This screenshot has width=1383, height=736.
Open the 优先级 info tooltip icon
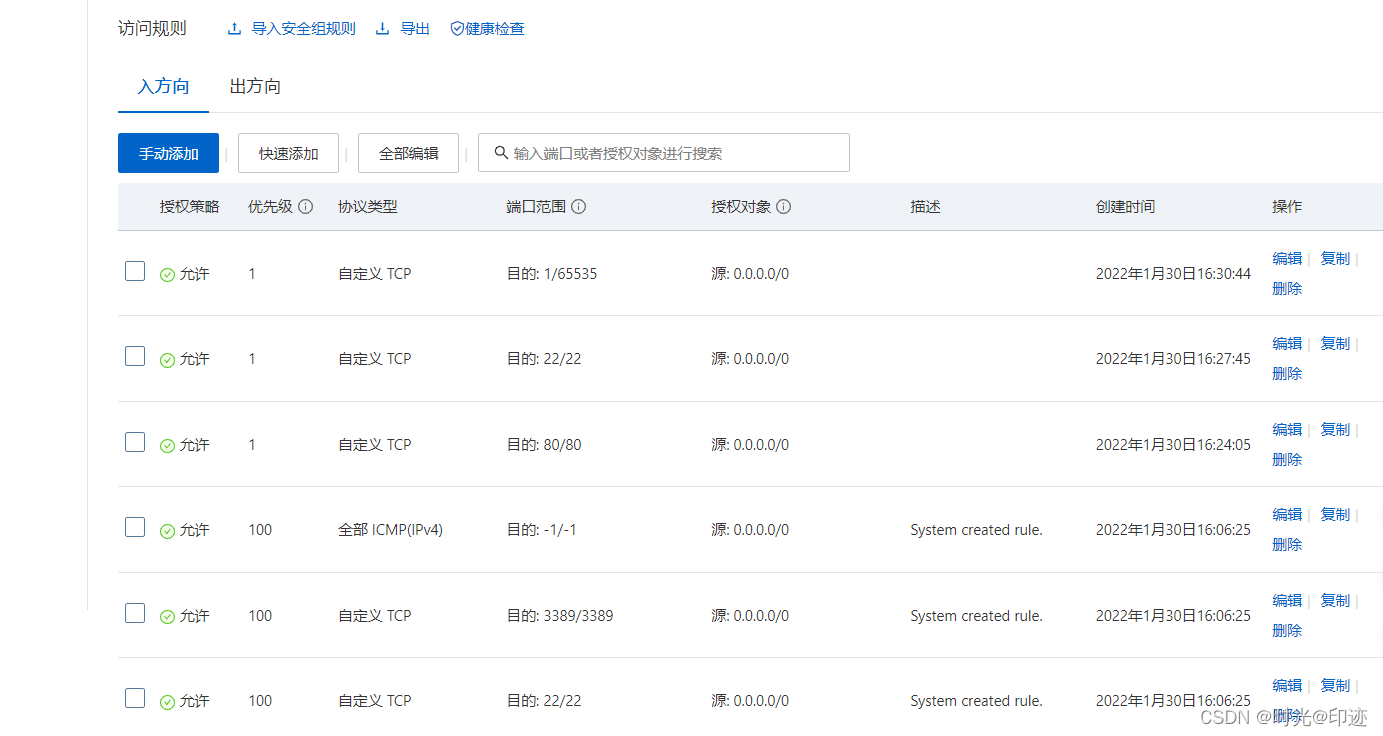(307, 206)
